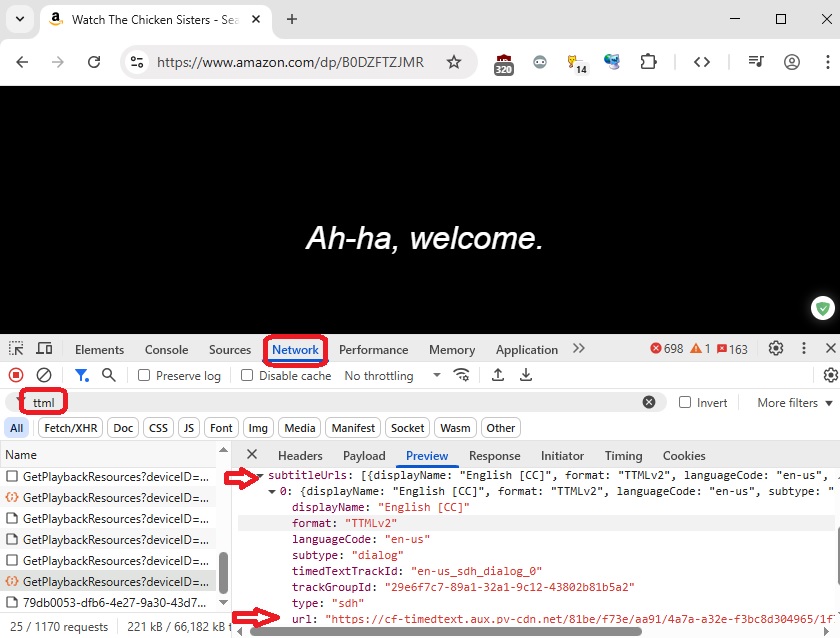The height and width of the screenshot is (638, 840).
Task: Clear the network log
Action: click(x=44, y=375)
